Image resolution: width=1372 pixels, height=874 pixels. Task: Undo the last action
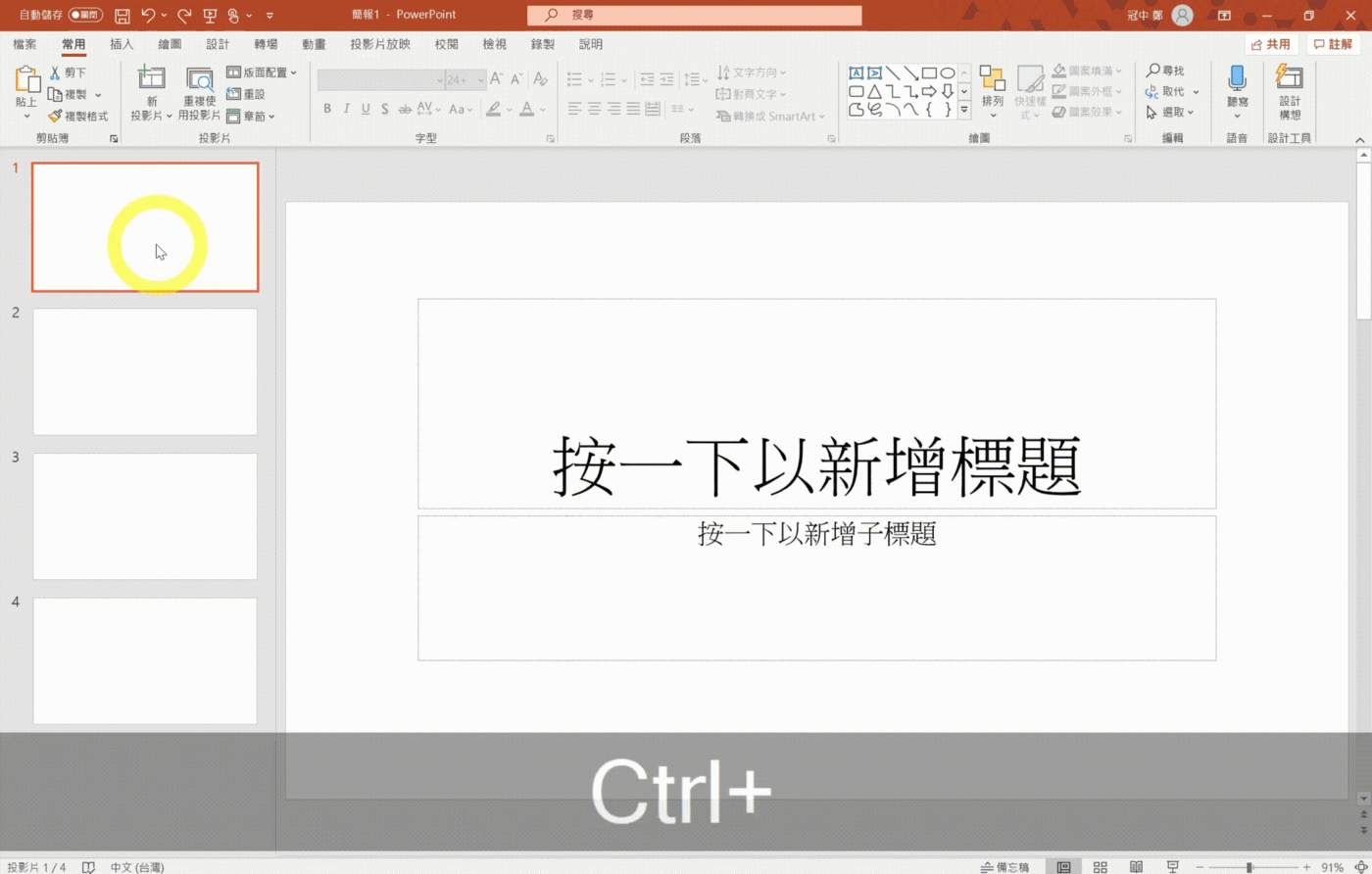[x=148, y=16]
